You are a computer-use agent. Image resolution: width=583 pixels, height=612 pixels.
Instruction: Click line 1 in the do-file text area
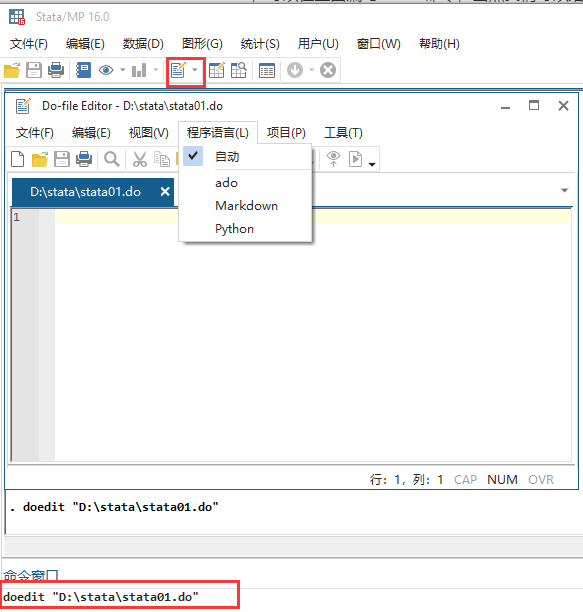point(313,217)
